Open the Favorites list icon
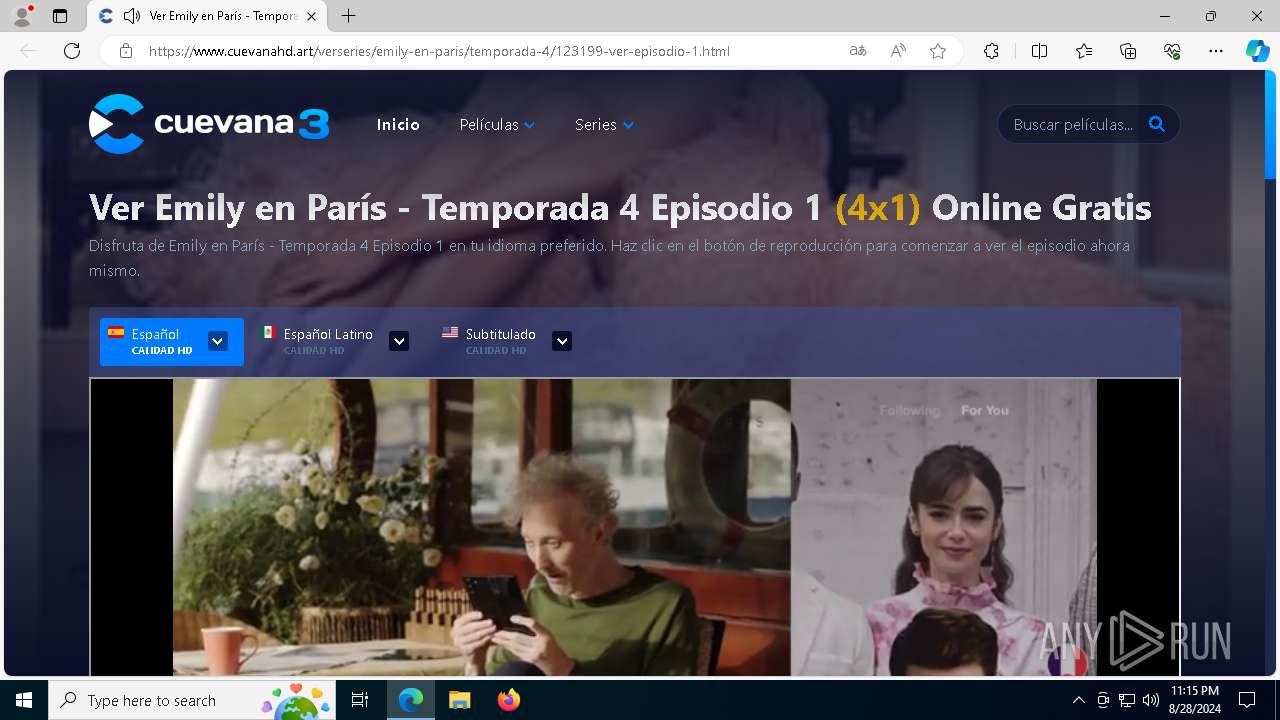The width and height of the screenshot is (1280, 720). coord(1084,51)
